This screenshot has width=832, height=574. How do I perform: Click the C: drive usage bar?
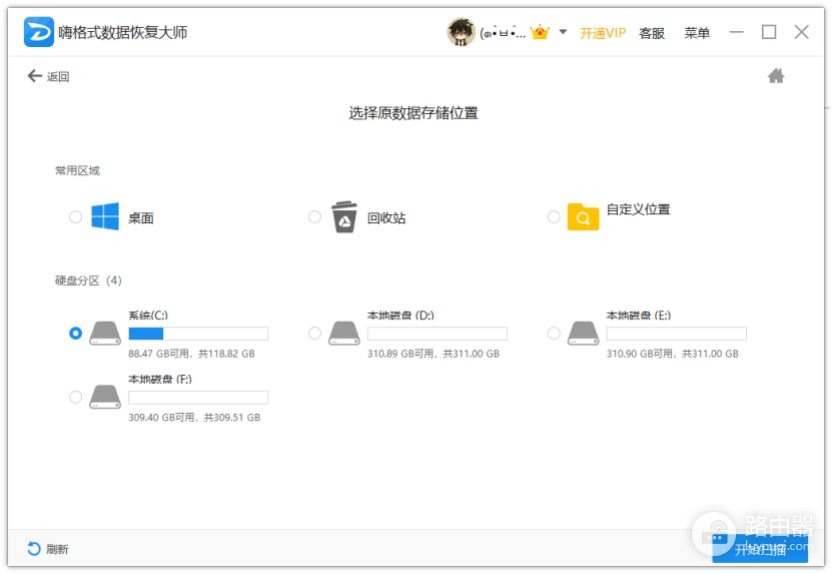tap(198, 333)
